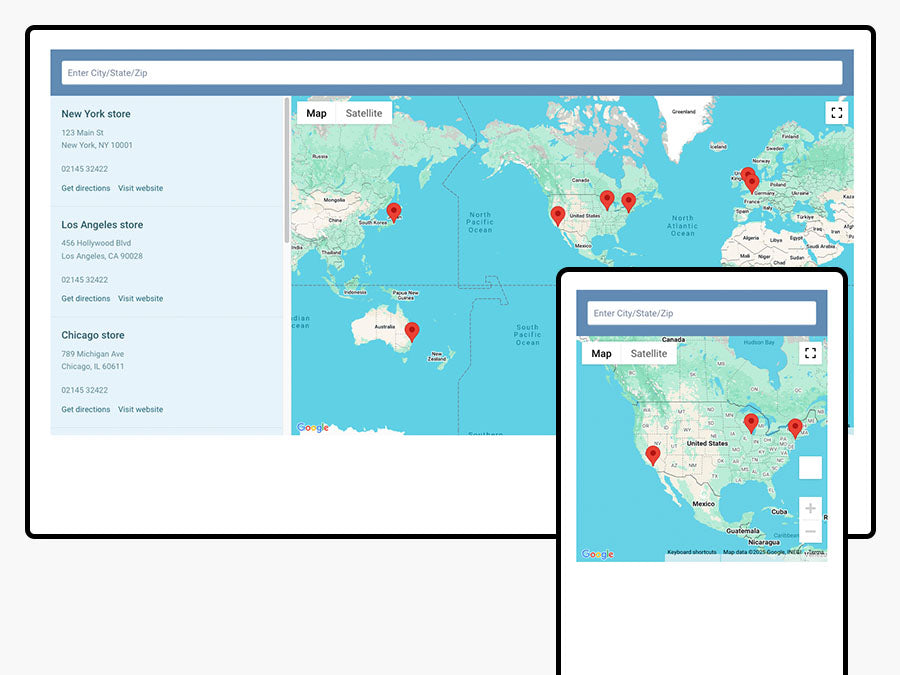Click the Chicago-area pin on mobile map
This screenshot has height=675, width=900.
(x=751, y=422)
